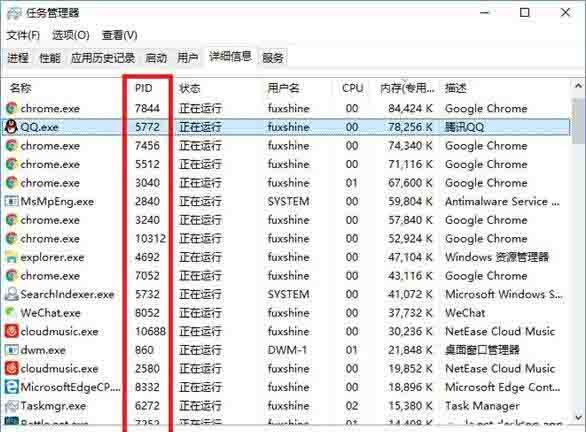Open the 选项(O) menu
The image size is (586, 432).
click(x=71, y=36)
